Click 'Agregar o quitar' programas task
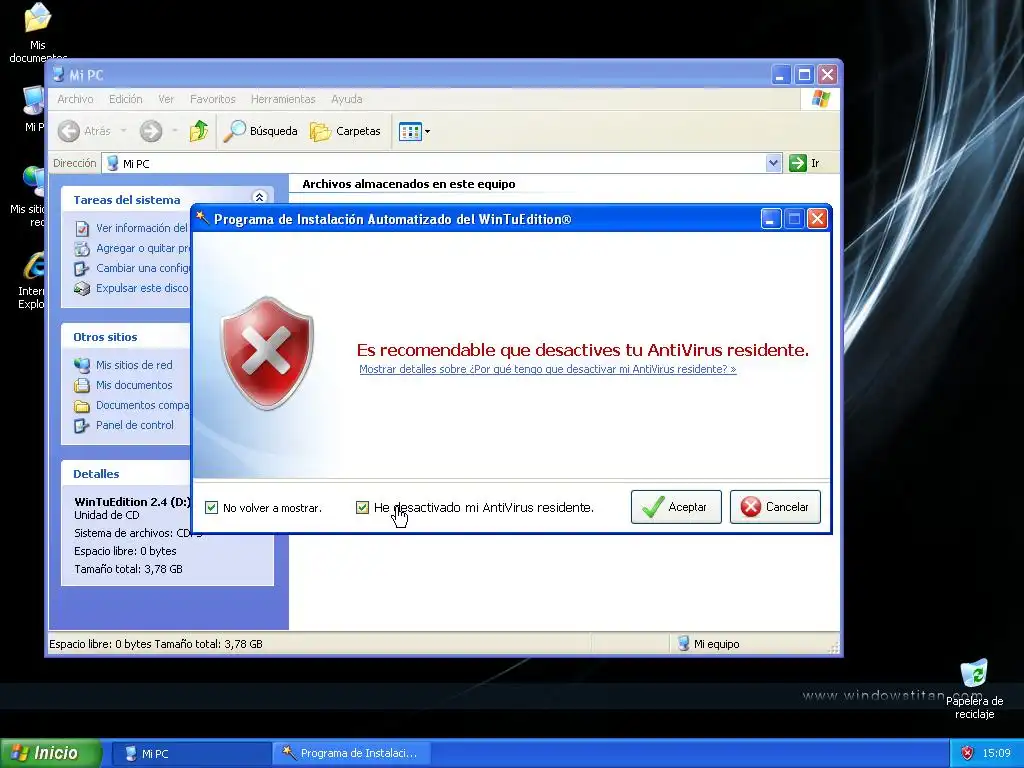1024x768 pixels. click(x=143, y=248)
